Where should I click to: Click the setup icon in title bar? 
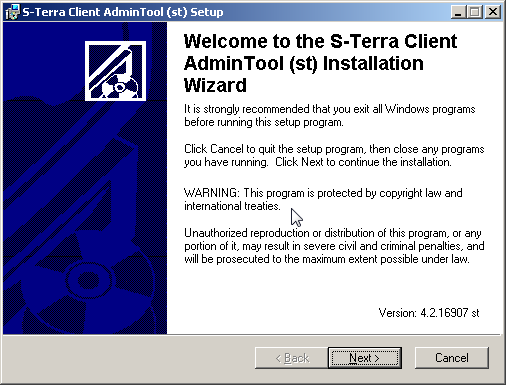(12, 12)
